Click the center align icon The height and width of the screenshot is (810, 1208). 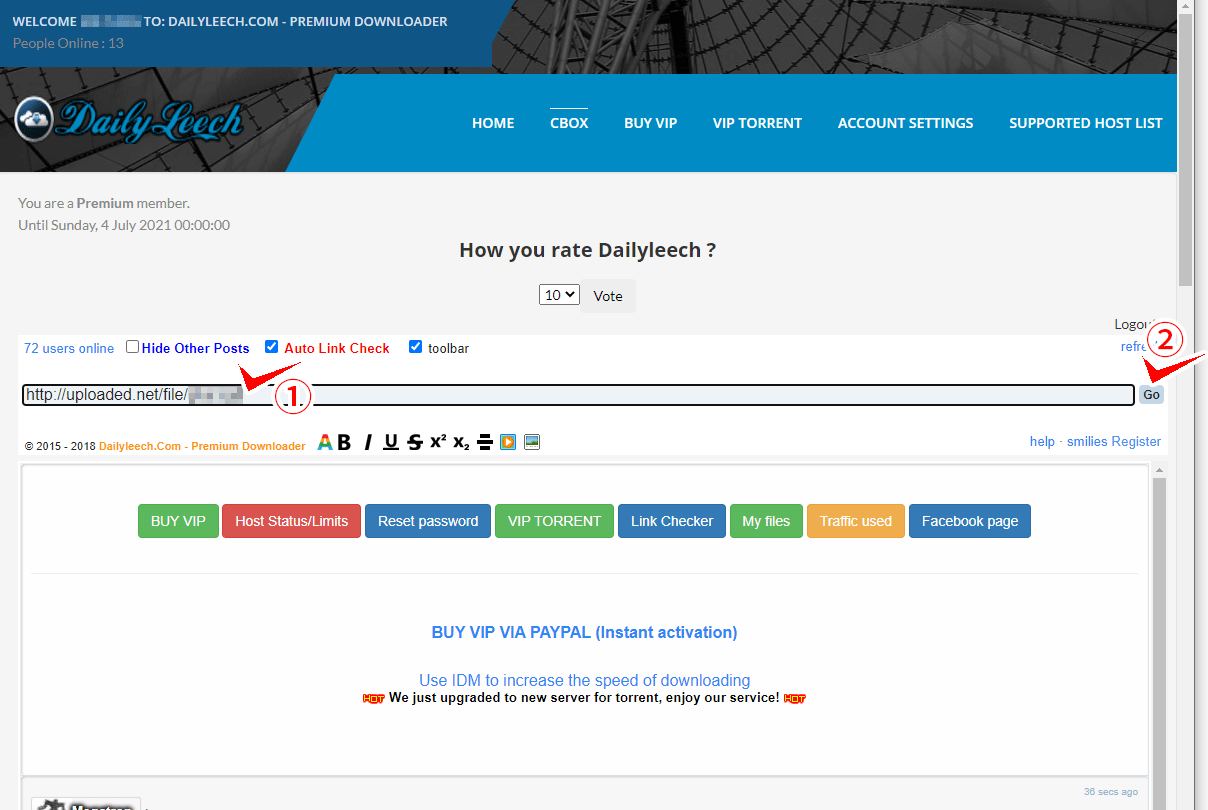(x=485, y=442)
